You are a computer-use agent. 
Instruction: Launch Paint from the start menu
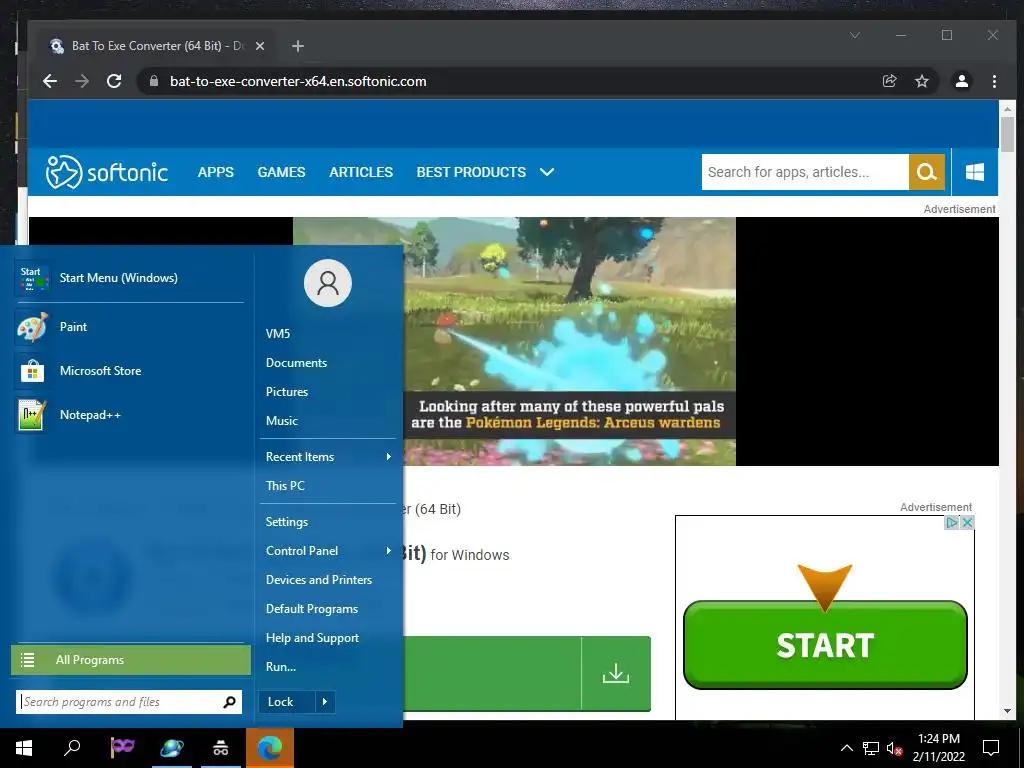click(129, 327)
